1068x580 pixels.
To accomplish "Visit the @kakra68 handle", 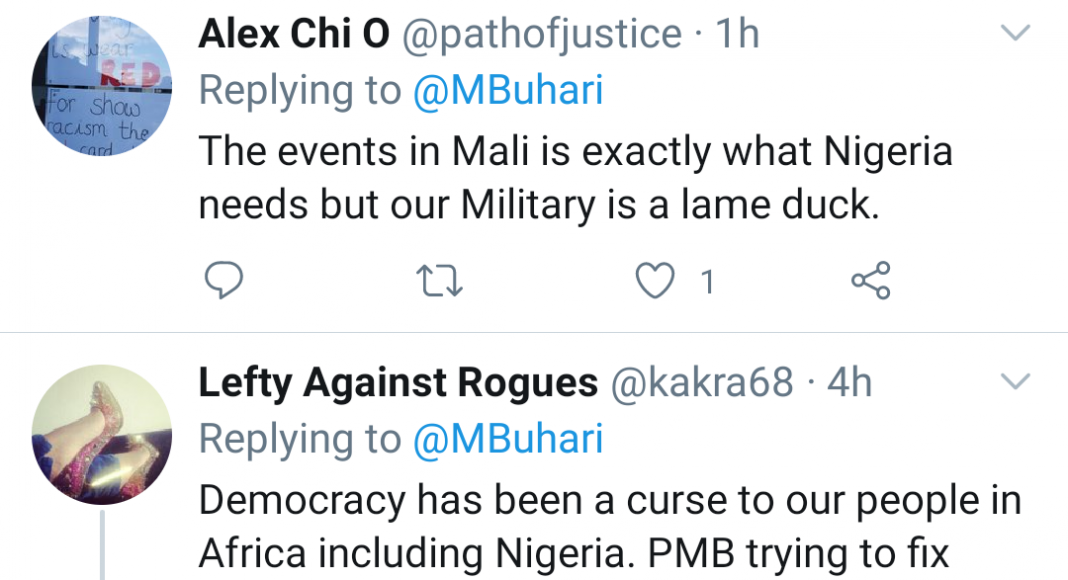I will [702, 382].
